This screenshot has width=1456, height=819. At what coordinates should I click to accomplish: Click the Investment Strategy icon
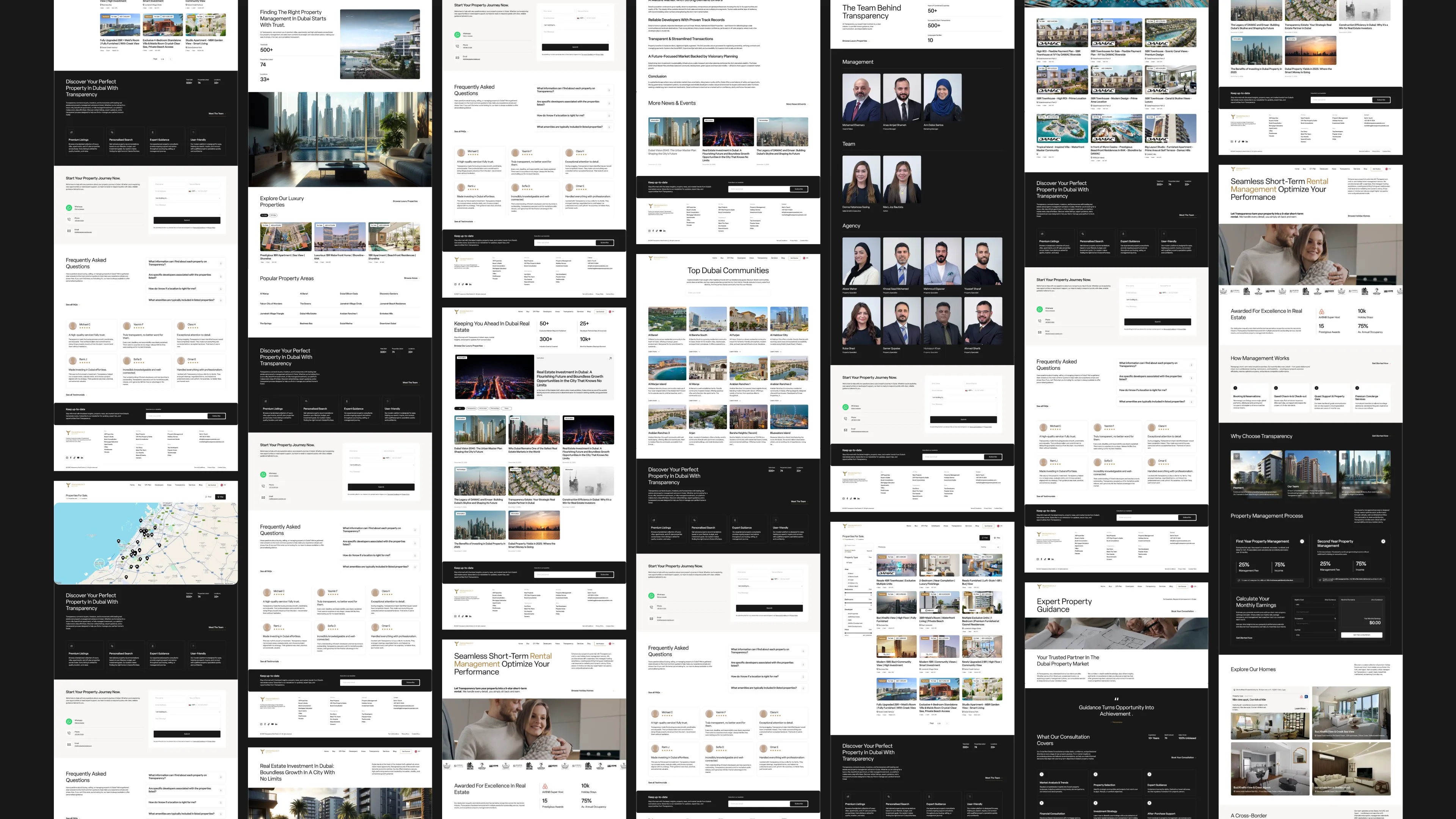1095,803
